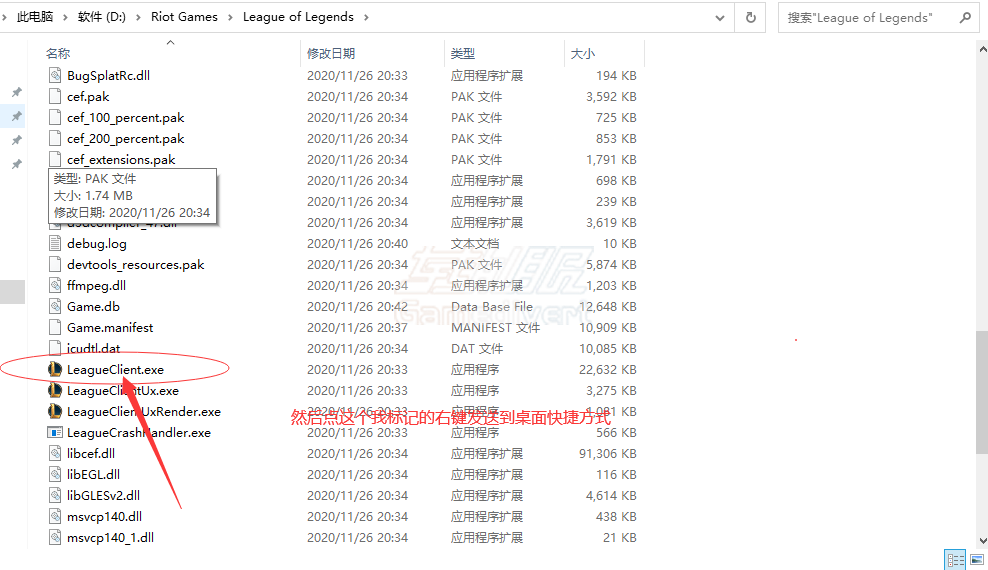
Task: Click the LeagueClientUx.exe application icon
Action: click(55, 390)
